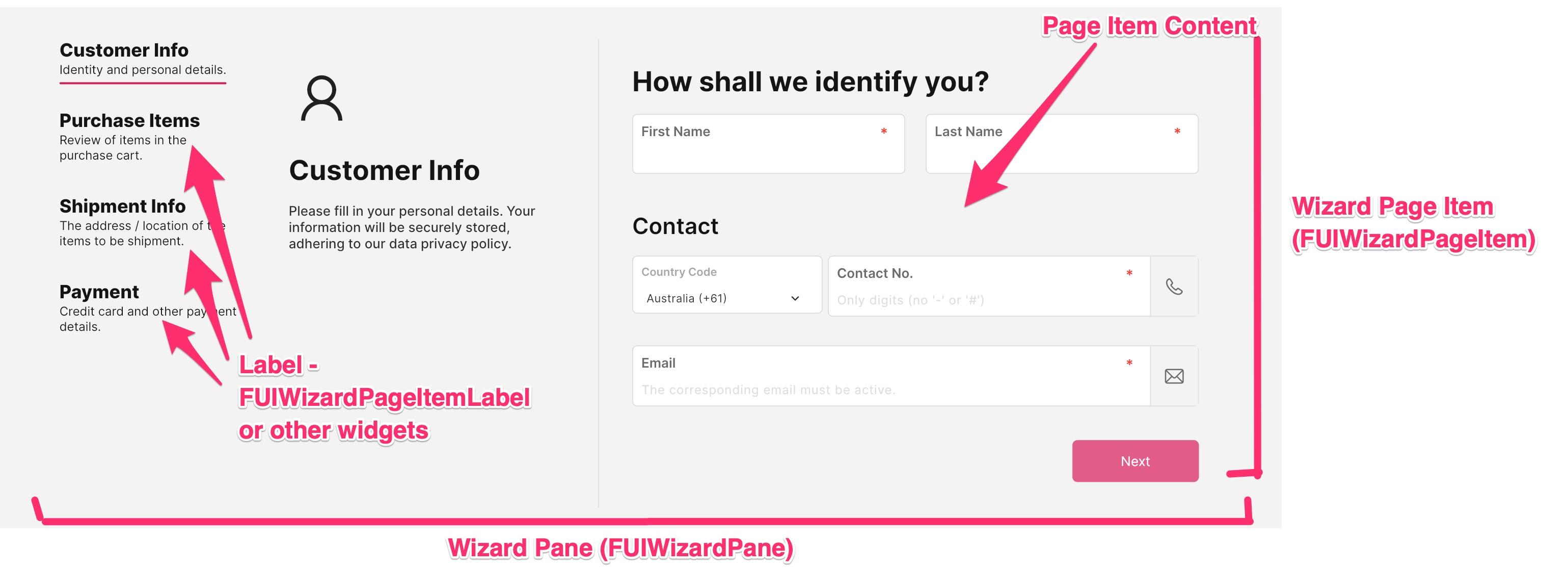
Task: Expand the Country Code dropdown chevron
Action: tap(794, 298)
